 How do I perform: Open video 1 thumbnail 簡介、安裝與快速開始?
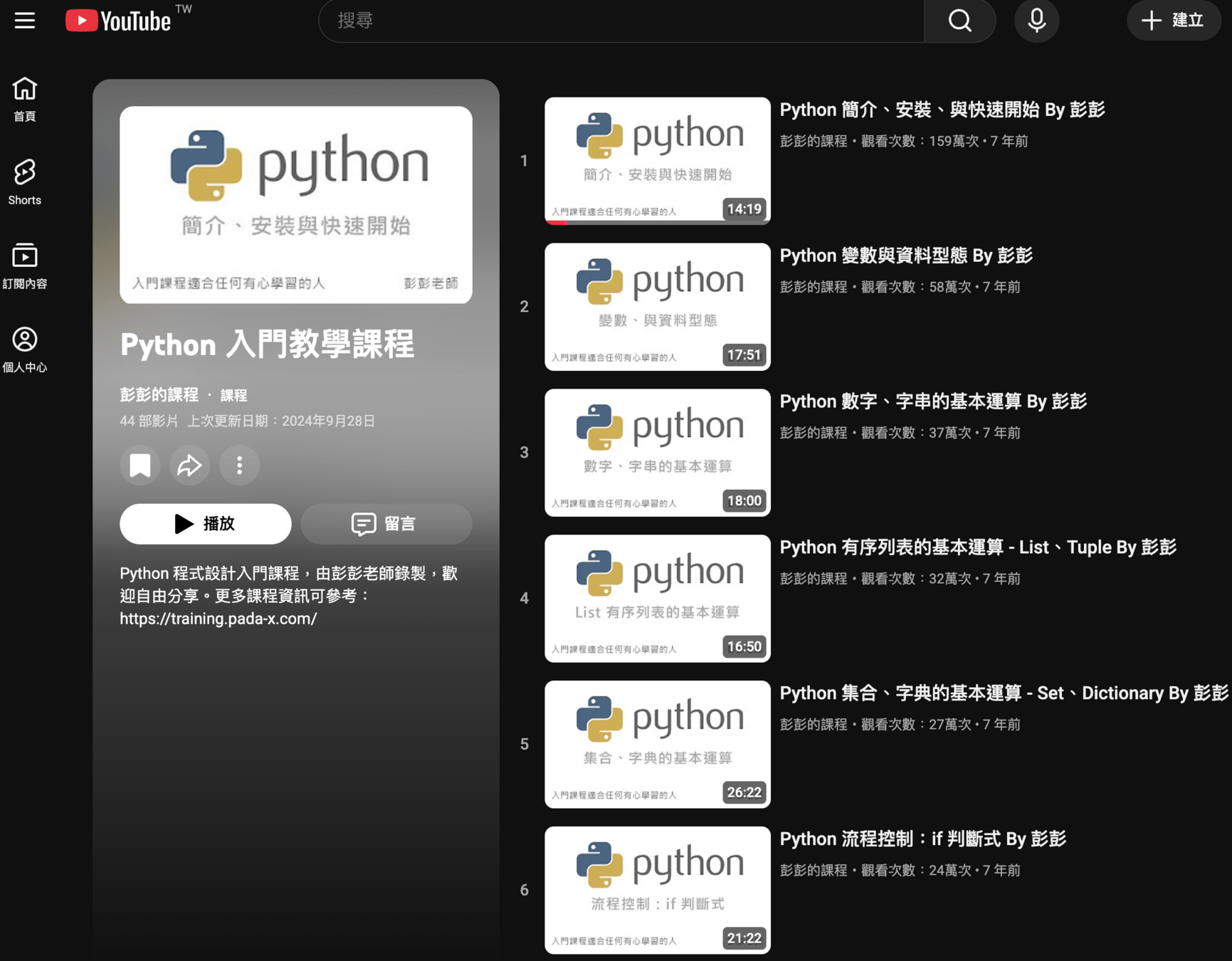(658, 161)
